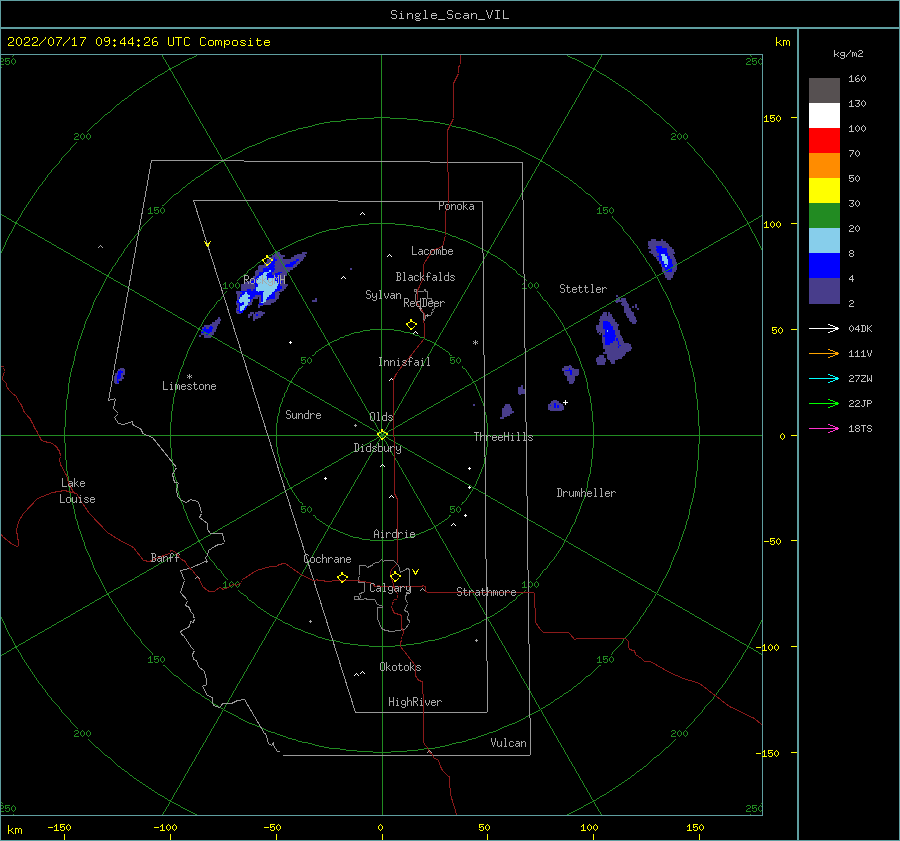900x841 pixels.
Task: Click the RedDeer city label
Action: [424, 303]
